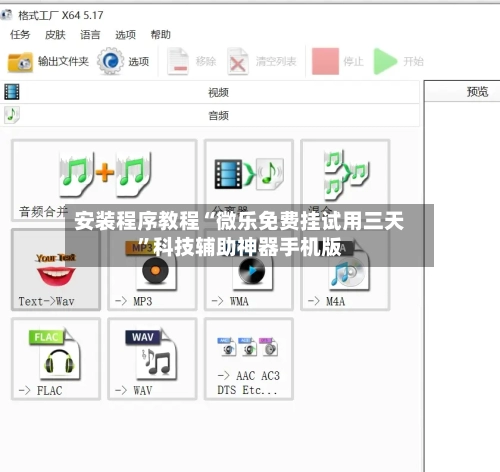The width and height of the screenshot is (500, 472).
Task: Expand the 视频 video category
Action: (x=210, y=92)
